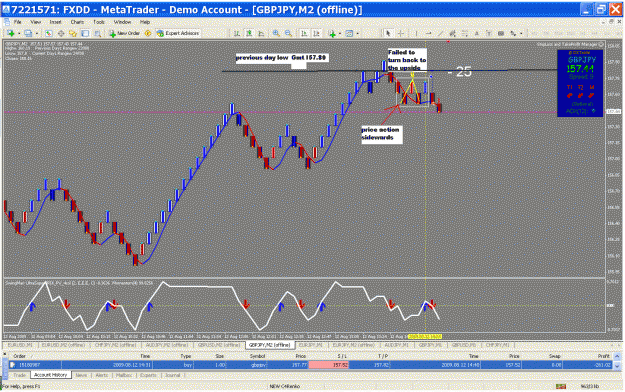625x392 pixels.
Task: Open the View menu
Action: click(35, 22)
